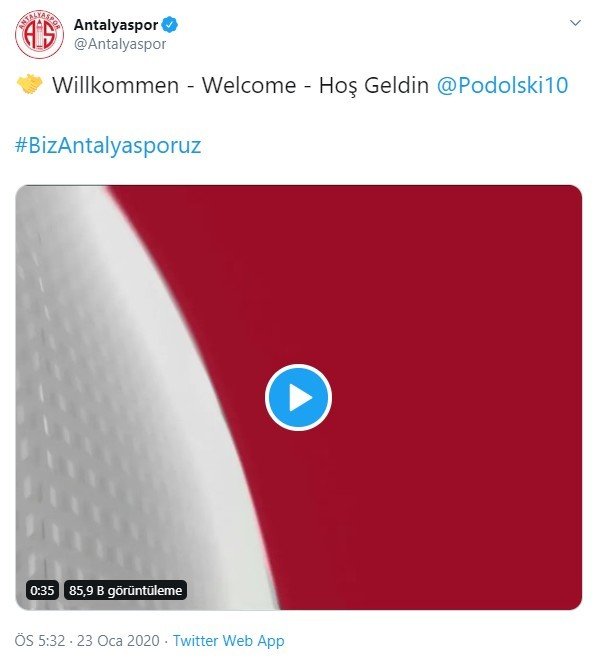This screenshot has height=665, width=598.
Task: Click the white ring around the play button
Action: [x=298, y=366]
